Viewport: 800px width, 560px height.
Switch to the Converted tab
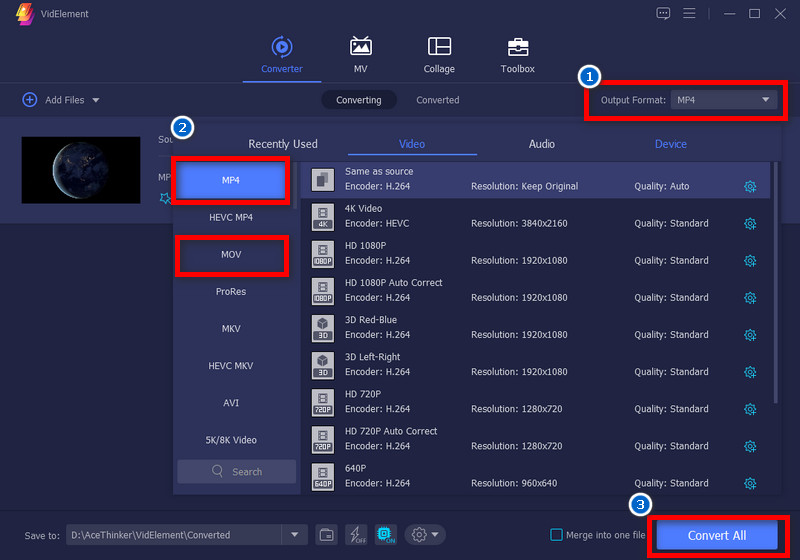438,100
